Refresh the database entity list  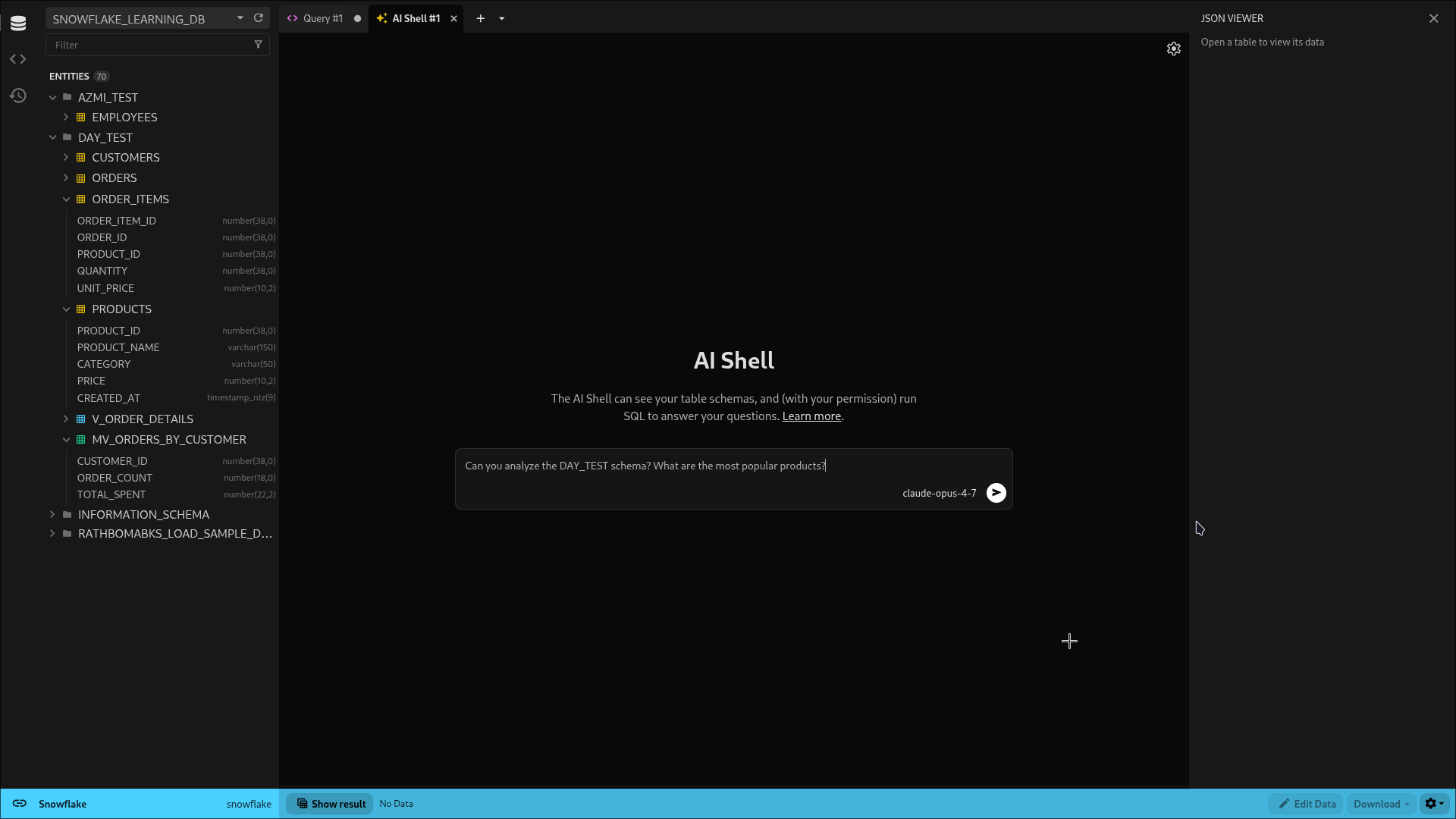(x=259, y=18)
